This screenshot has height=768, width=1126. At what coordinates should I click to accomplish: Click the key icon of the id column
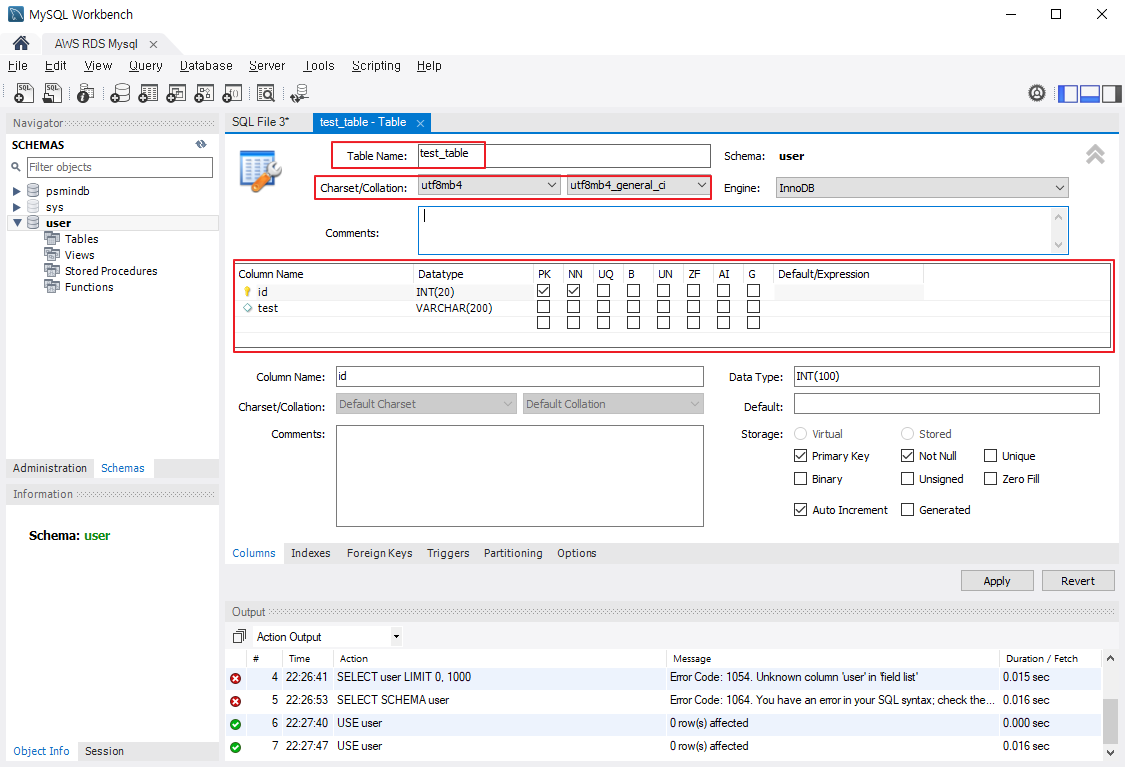pos(247,292)
